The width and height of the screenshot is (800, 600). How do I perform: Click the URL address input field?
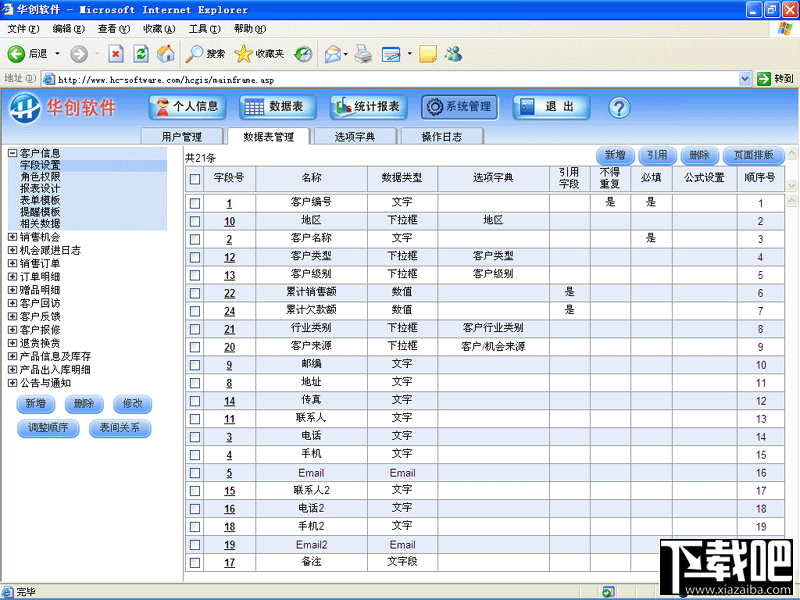(x=396, y=80)
